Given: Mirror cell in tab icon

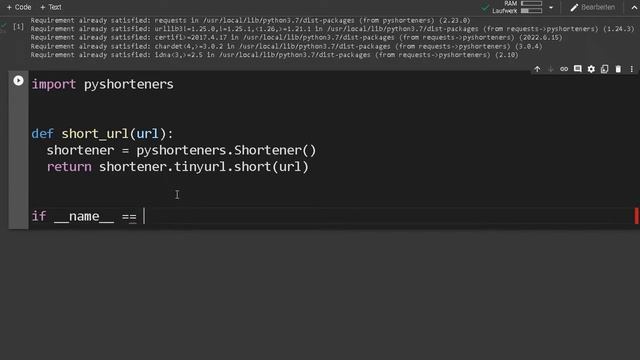Looking at the screenshot, I should click(x=604, y=69).
